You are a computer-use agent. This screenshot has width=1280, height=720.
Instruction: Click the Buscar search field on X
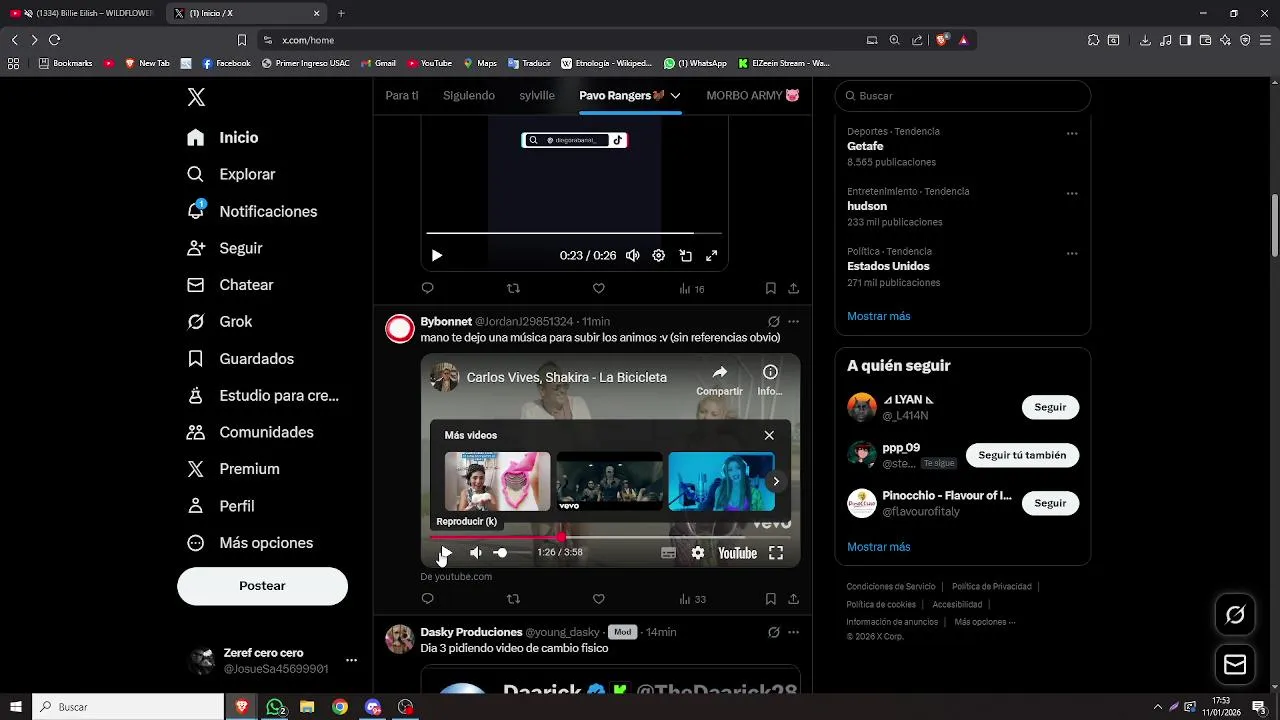(962, 96)
